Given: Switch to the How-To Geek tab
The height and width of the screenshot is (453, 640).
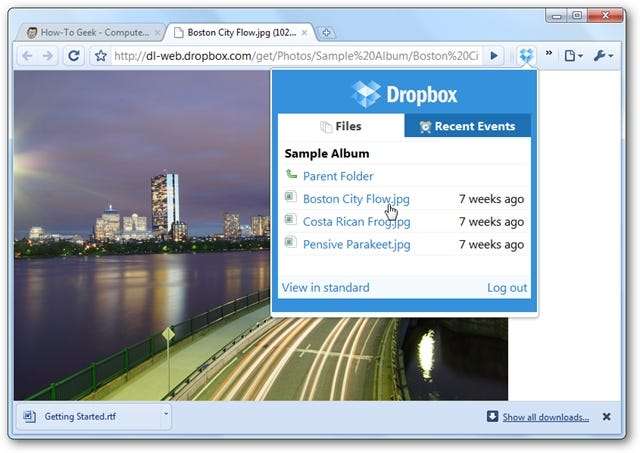Looking at the screenshot, I should point(90,33).
